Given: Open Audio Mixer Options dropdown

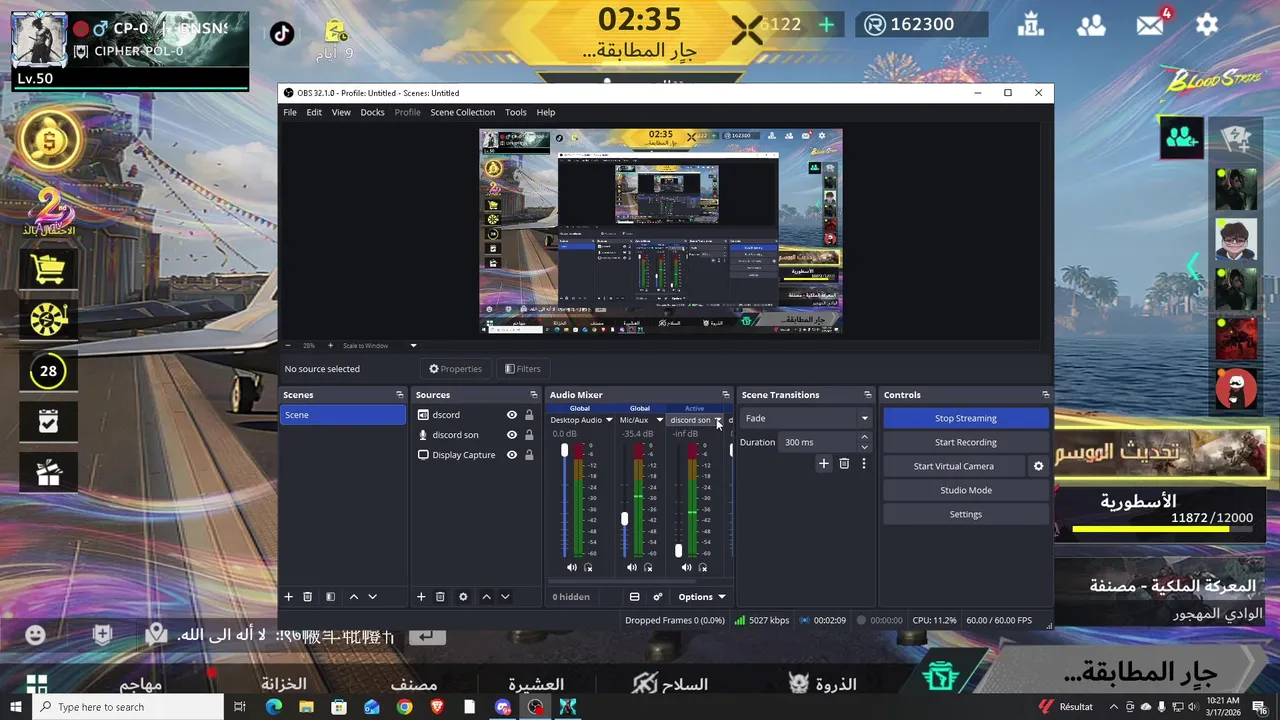Looking at the screenshot, I should click(x=701, y=597).
